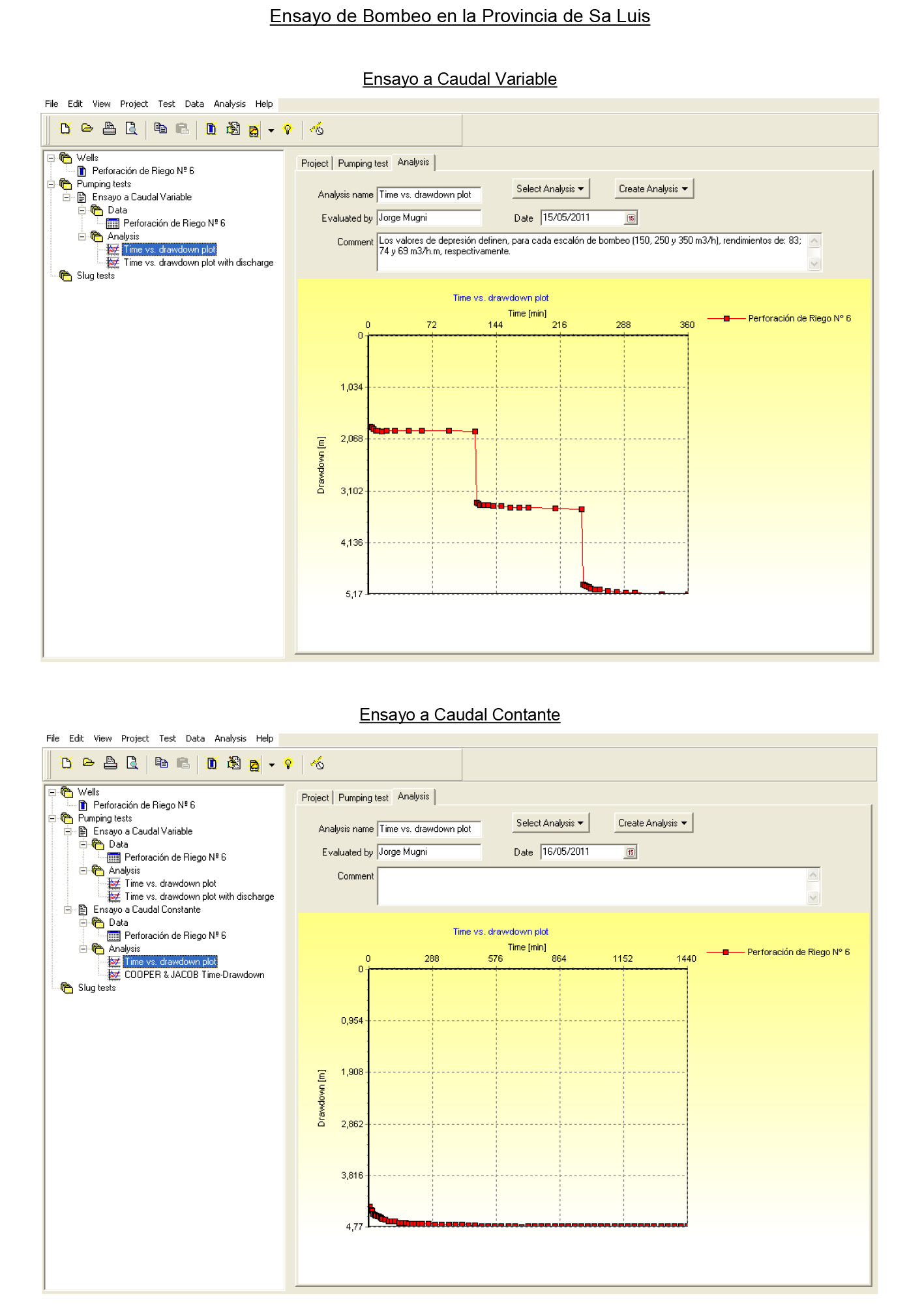Click Open folder icon in bottom window toolbar

point(88,763)
